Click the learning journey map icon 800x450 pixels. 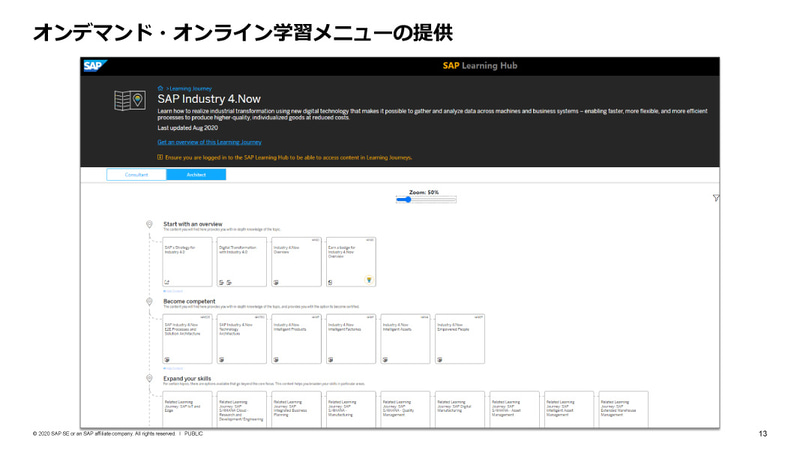tap(130, 101)
